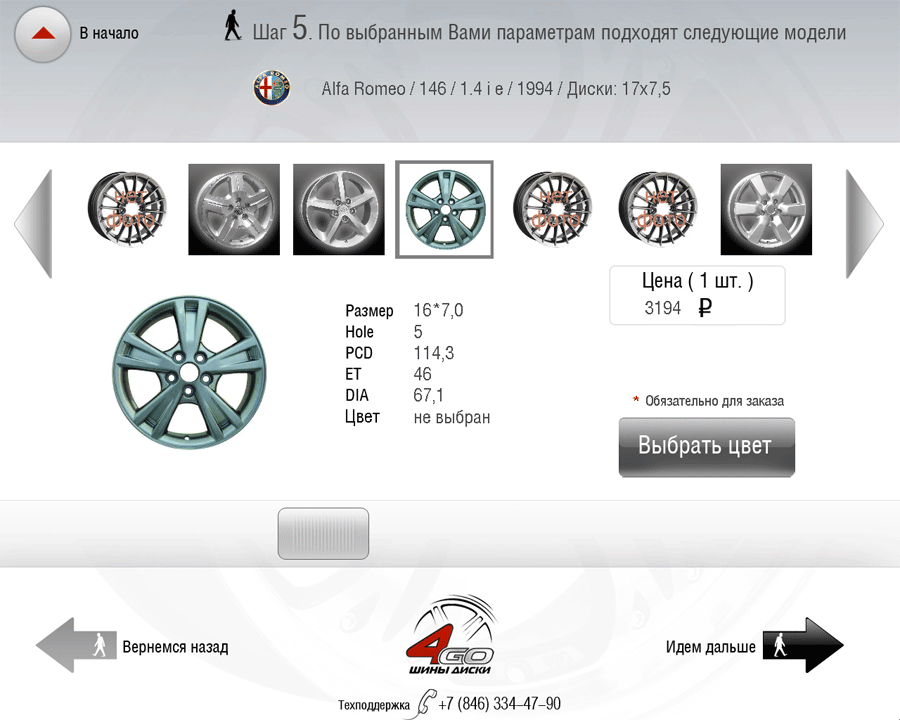Click the Alfa Romeo brand logo
Screen dimensions: 900x720
point(272,88)
